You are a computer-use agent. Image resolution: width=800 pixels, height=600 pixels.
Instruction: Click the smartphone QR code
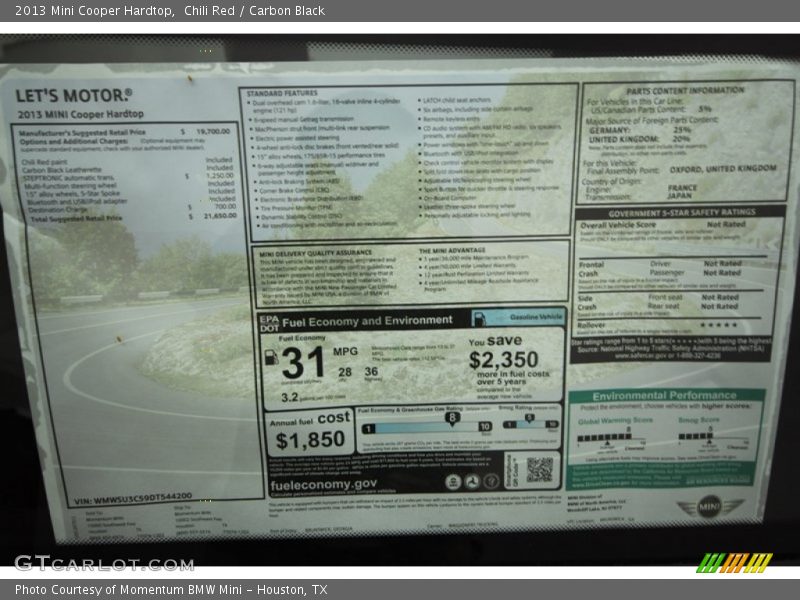[x=539, y=469]
